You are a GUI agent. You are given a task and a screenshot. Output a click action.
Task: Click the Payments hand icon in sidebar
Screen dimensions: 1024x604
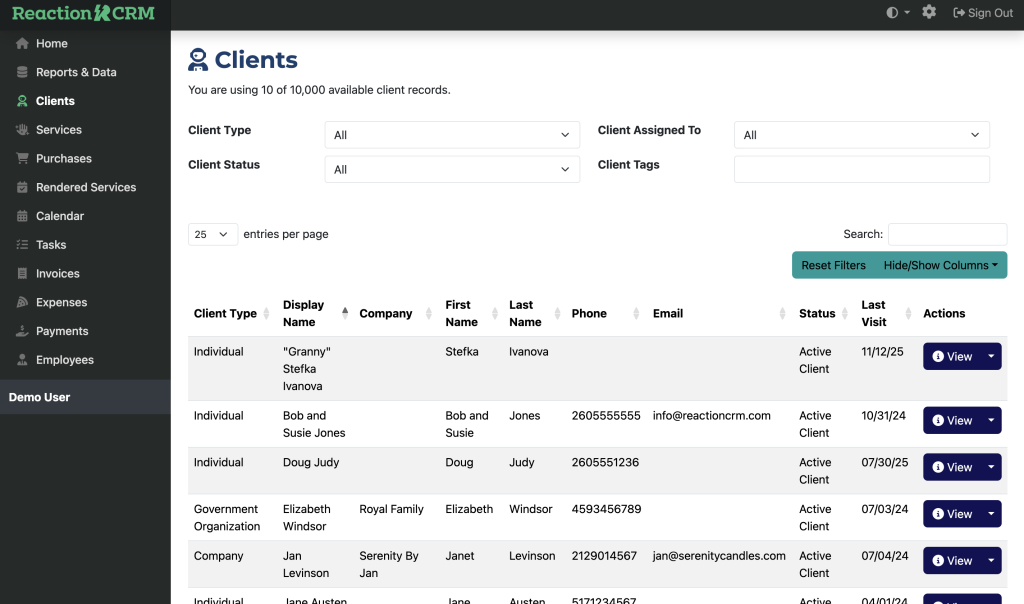pos(22,331)
